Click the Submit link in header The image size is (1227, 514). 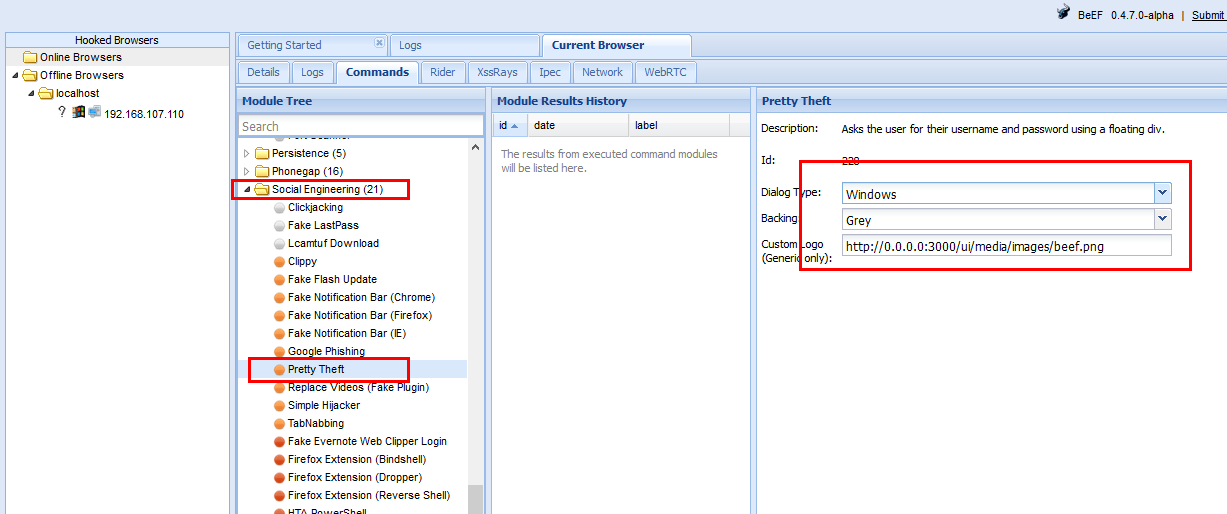click(x=1207, y=15)
